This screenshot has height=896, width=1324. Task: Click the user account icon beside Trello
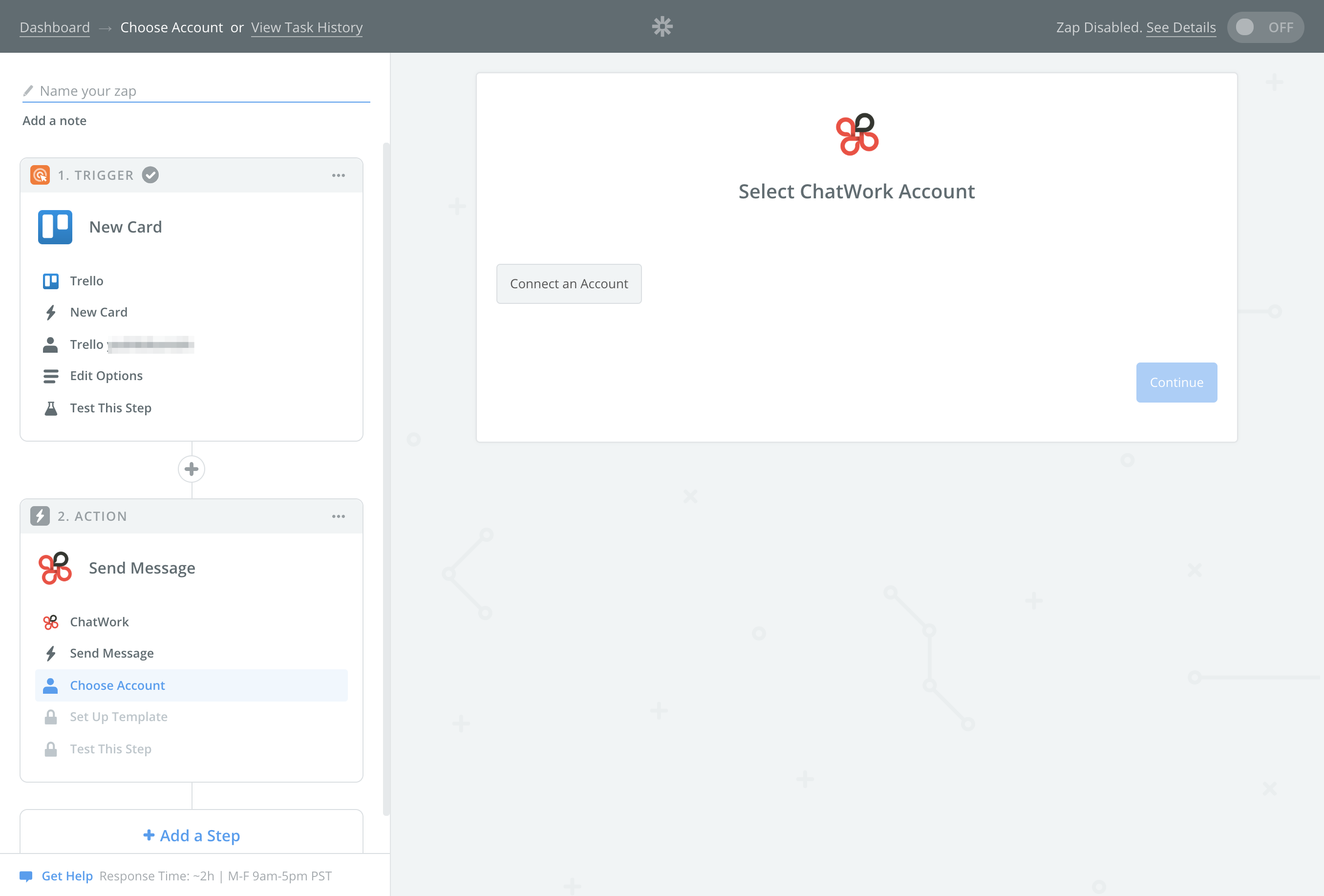click(x=50, y=344)
